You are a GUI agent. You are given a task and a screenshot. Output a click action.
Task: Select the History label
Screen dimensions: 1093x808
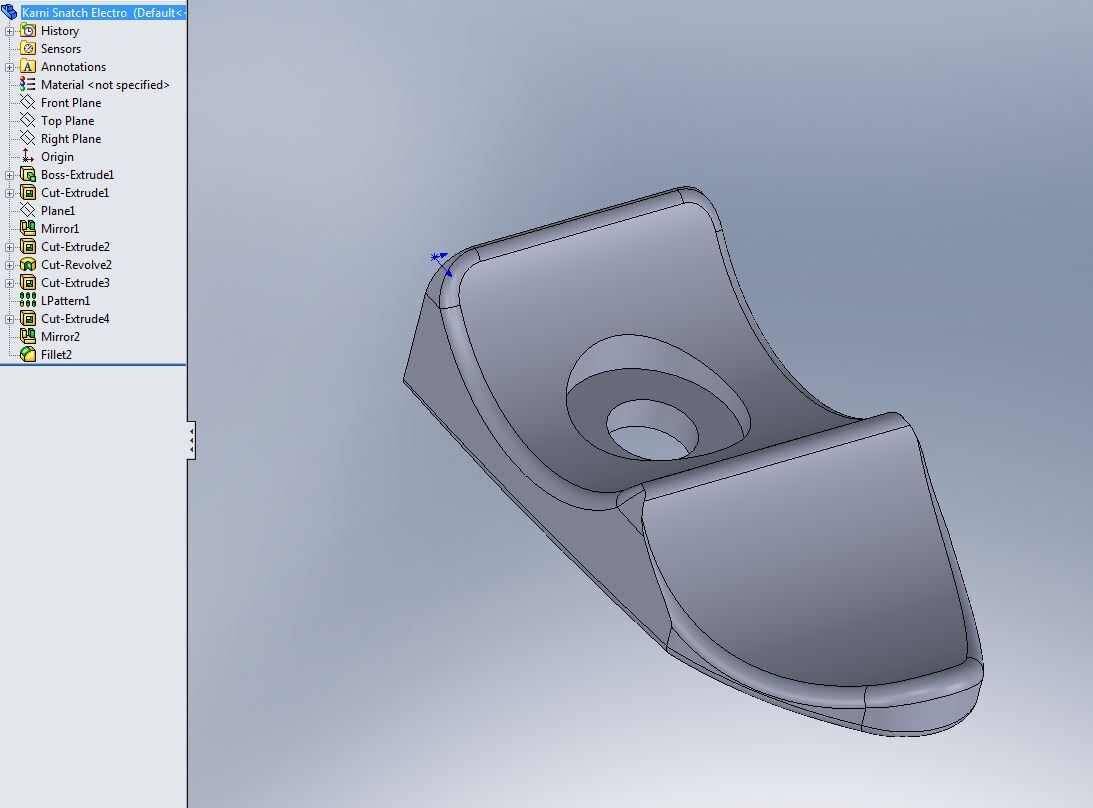[x=60, y=31]
